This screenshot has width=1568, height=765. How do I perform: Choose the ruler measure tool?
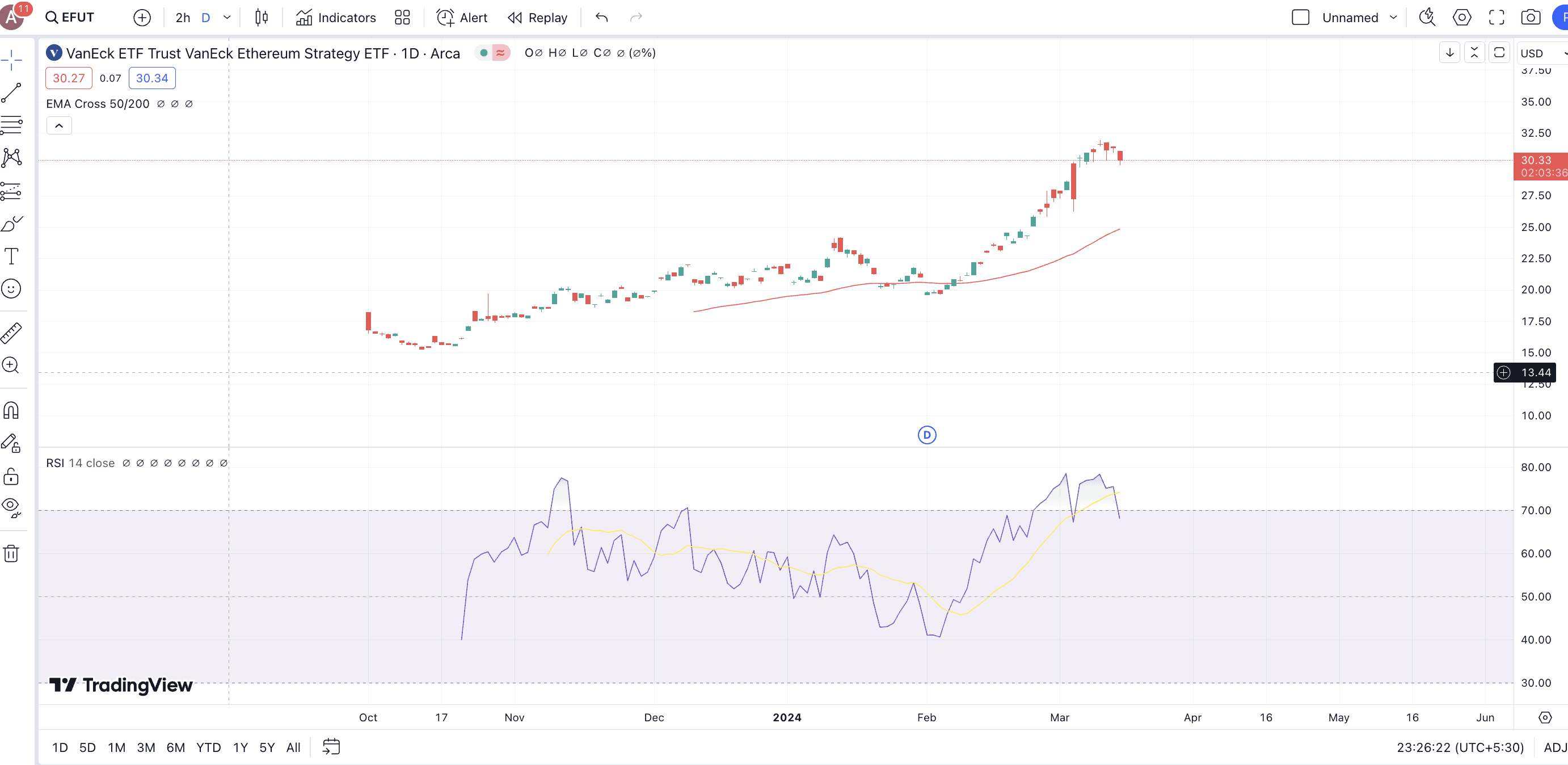point(11,333)
